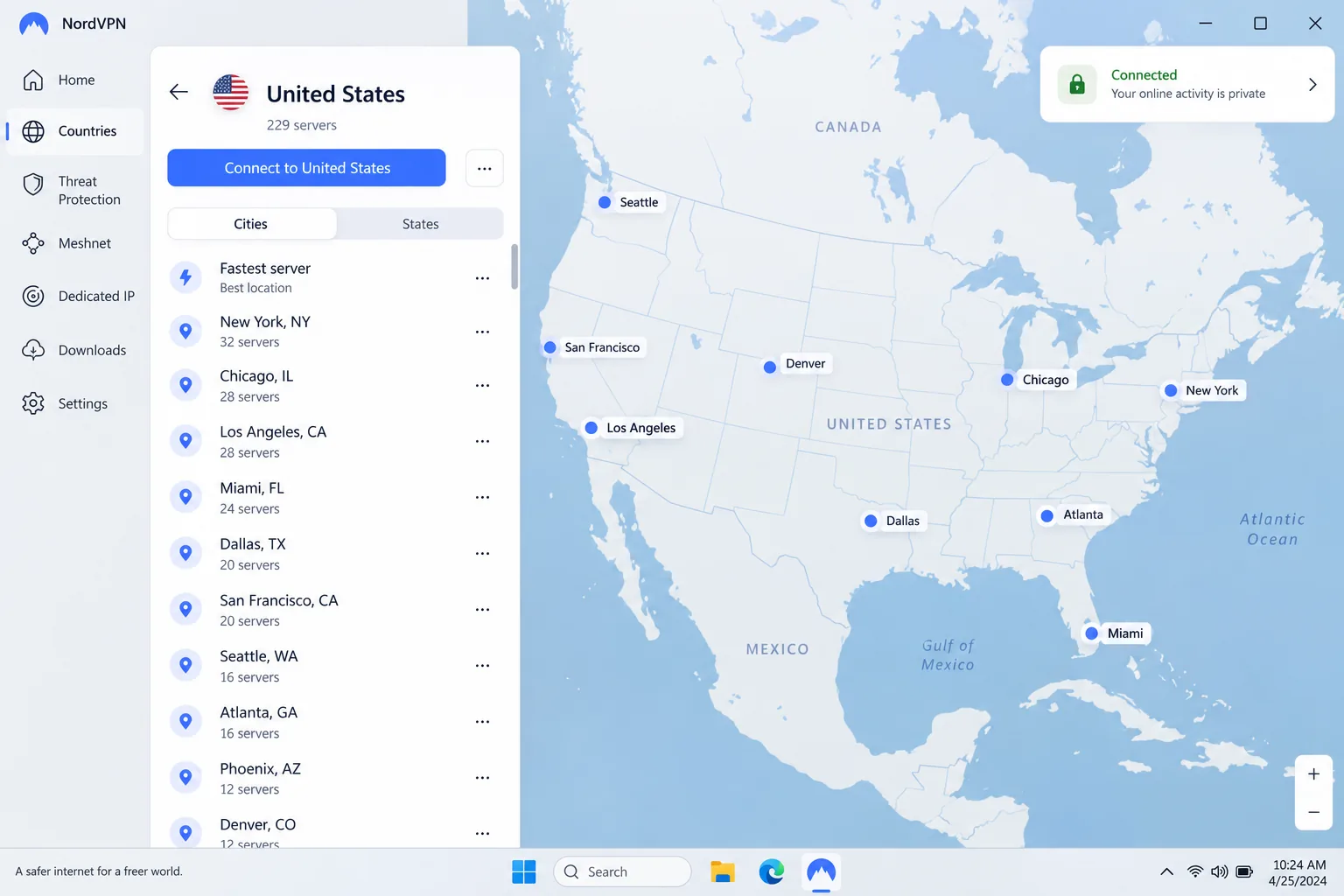Image resolution: width=1344 pixels, height=896 pixels.
Task: Open Settings gear in sidebar
Action: 33,403
